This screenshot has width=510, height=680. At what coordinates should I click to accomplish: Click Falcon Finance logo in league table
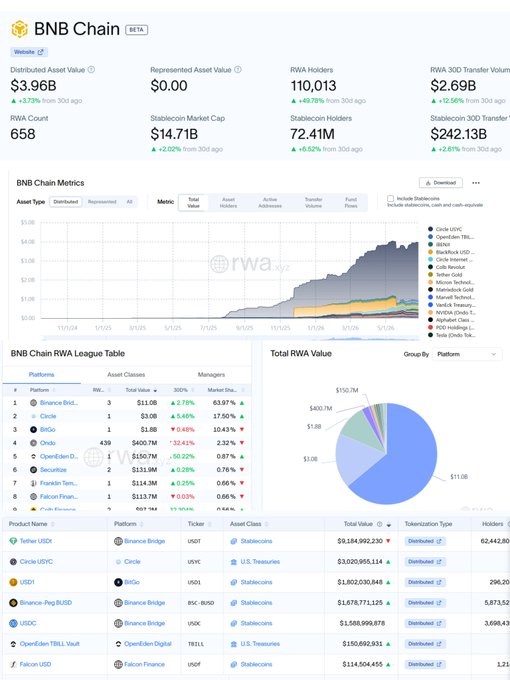coord(33,496)
